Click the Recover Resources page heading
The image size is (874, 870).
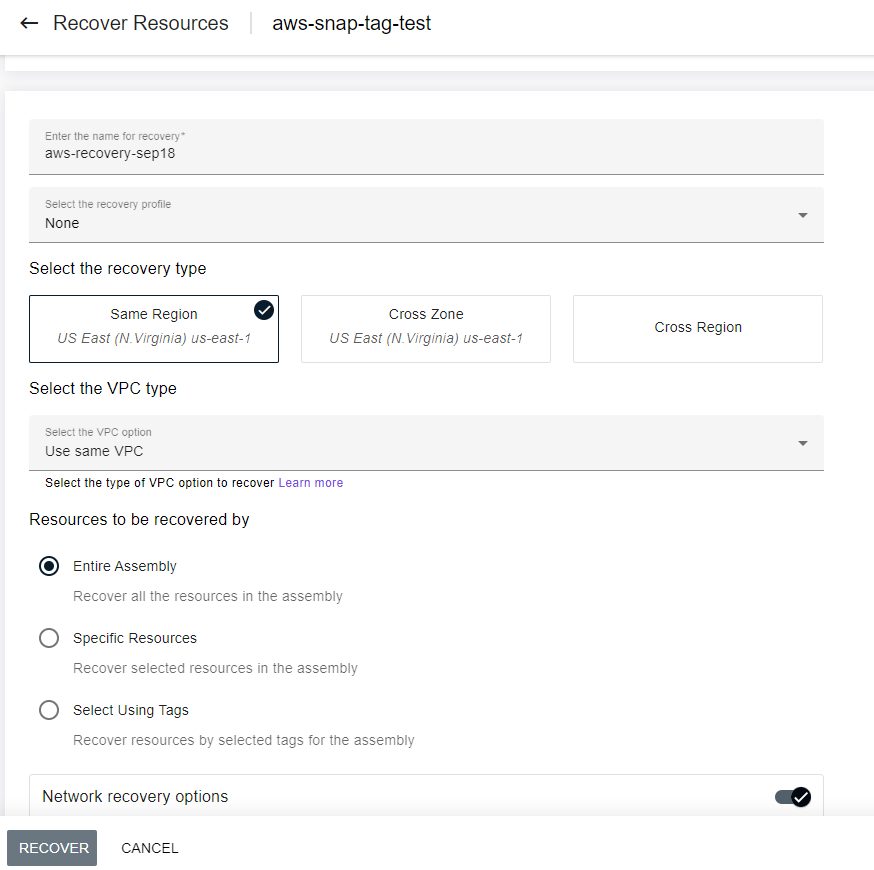[140, 23]
